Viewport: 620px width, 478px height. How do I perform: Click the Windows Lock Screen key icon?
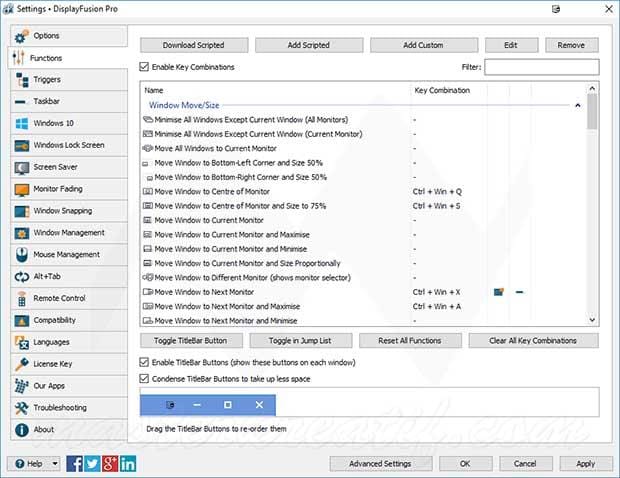click(x=22, y=145)
